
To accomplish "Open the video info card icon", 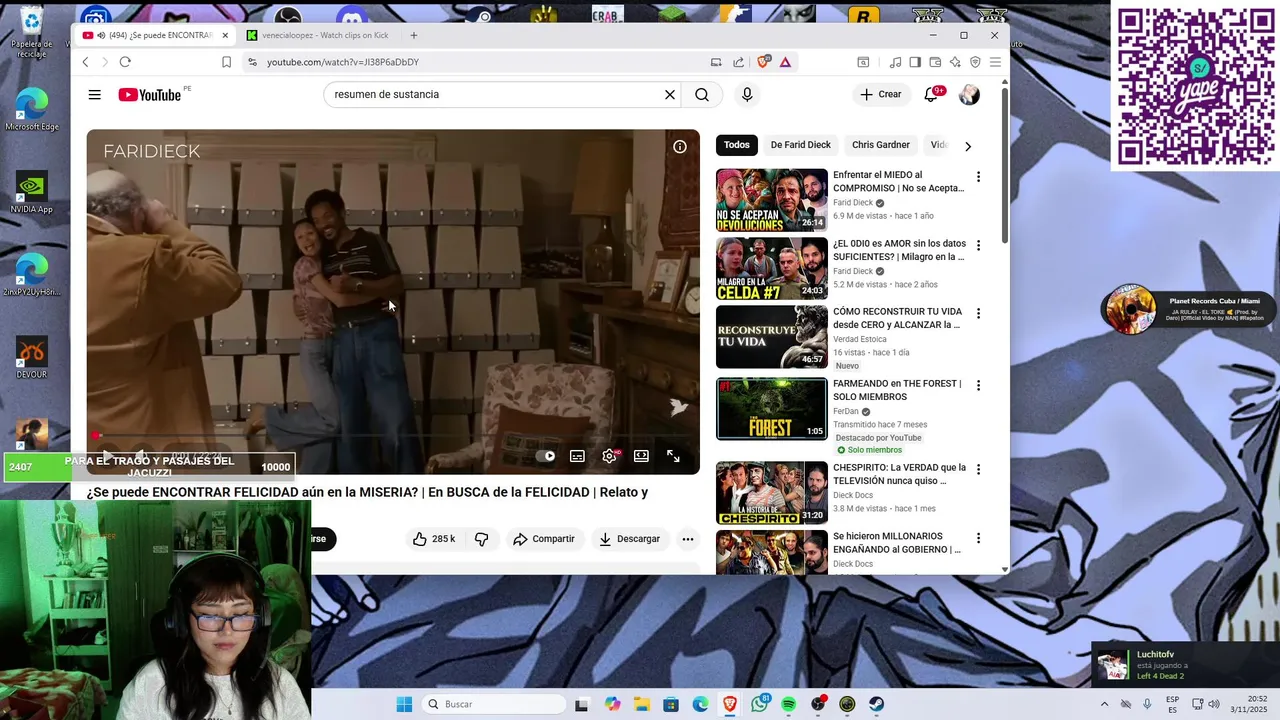I will [x=680, y=147].
